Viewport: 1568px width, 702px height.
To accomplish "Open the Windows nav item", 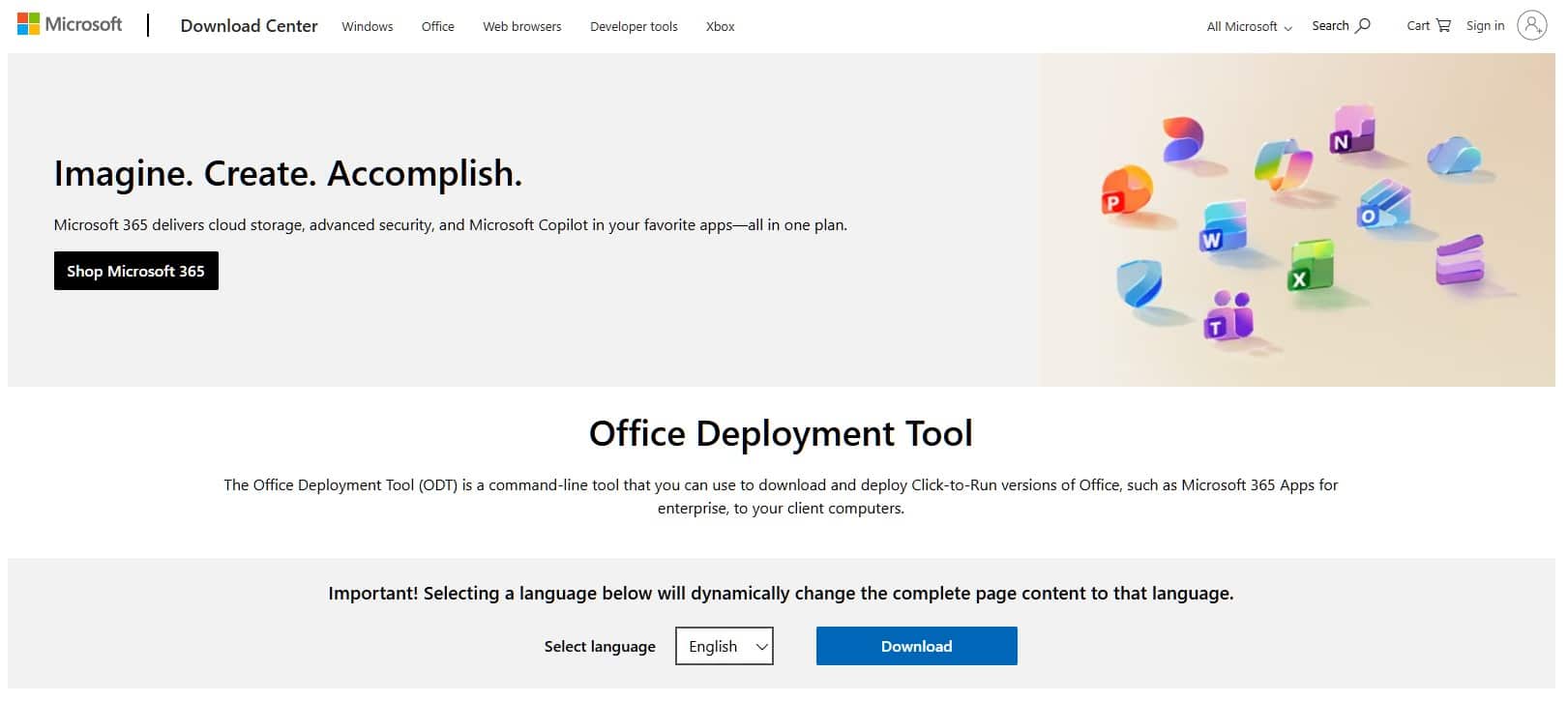I will [x=368, y=27].
